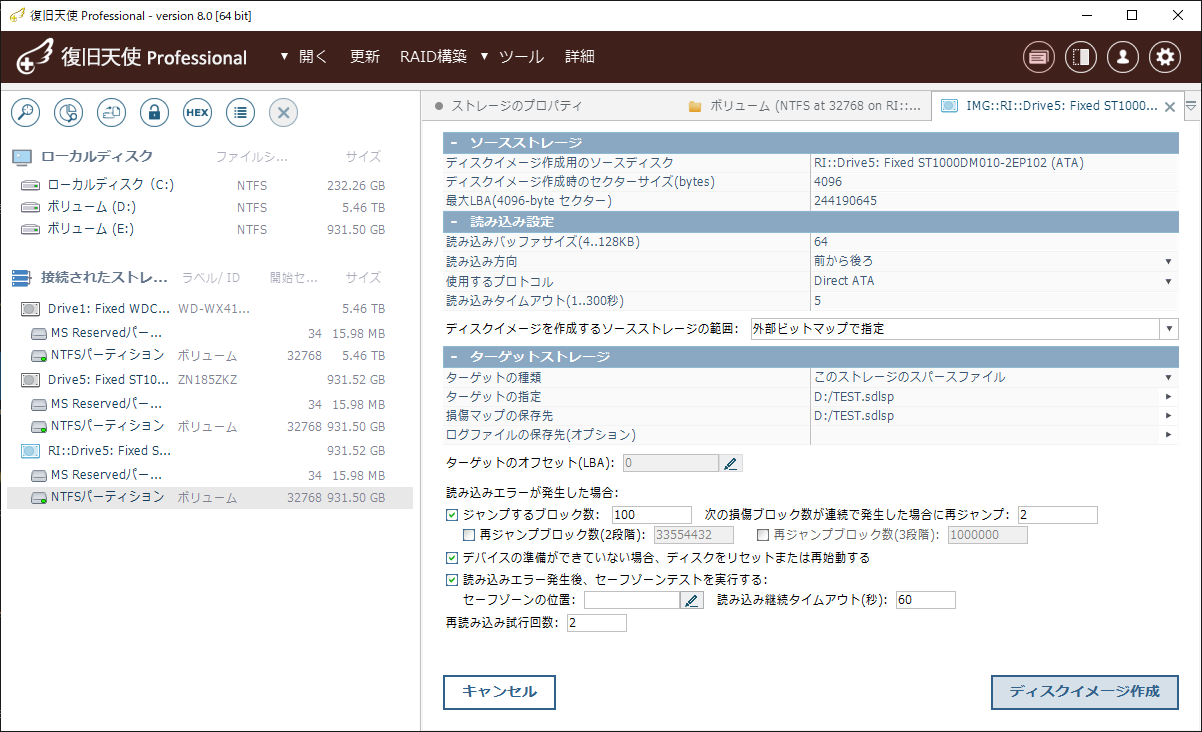Click the folder icon of ボリューム tab
1202x732 pixels.
tap(695, 106)
